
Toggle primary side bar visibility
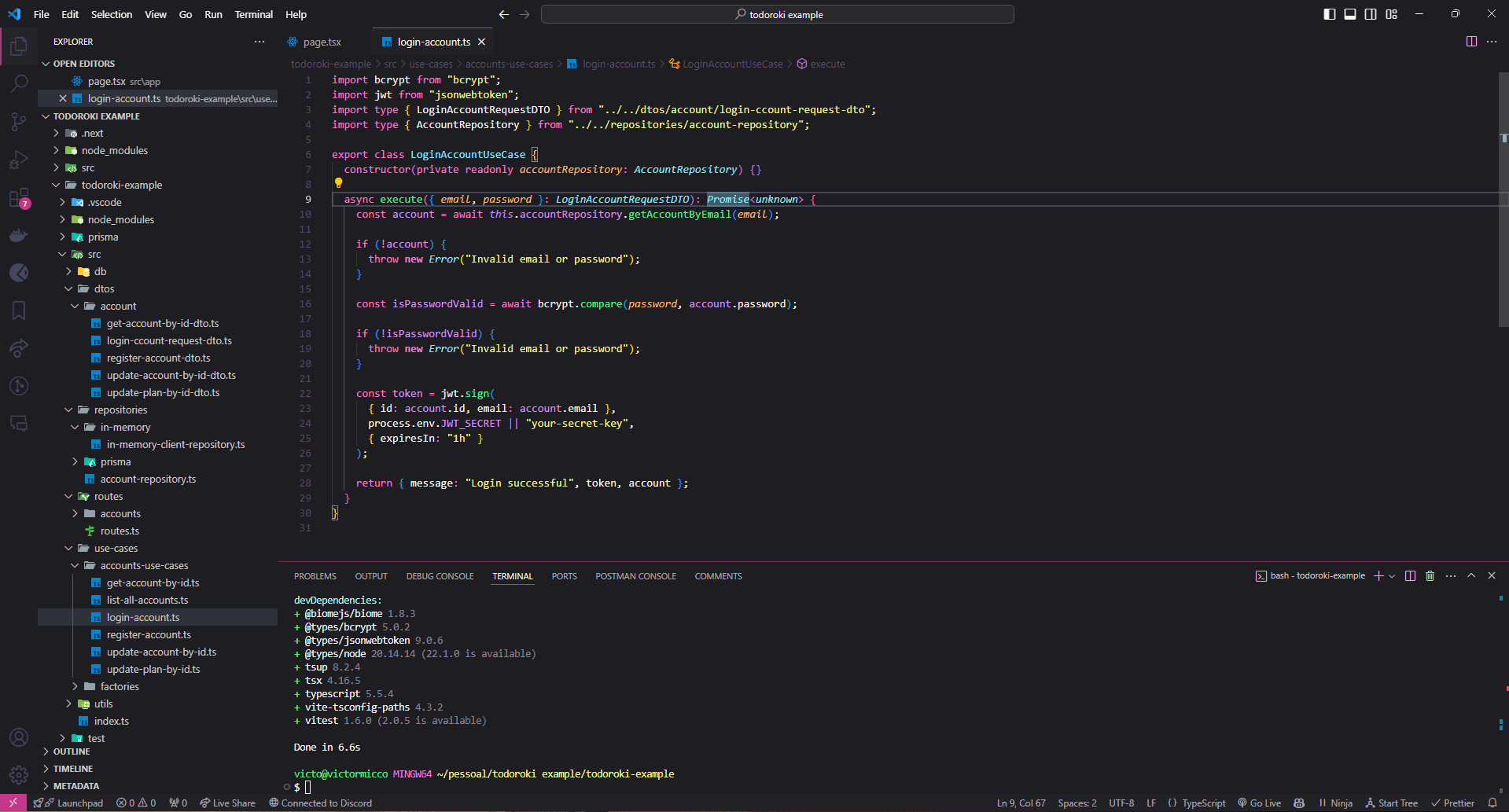coord(1330,14)
